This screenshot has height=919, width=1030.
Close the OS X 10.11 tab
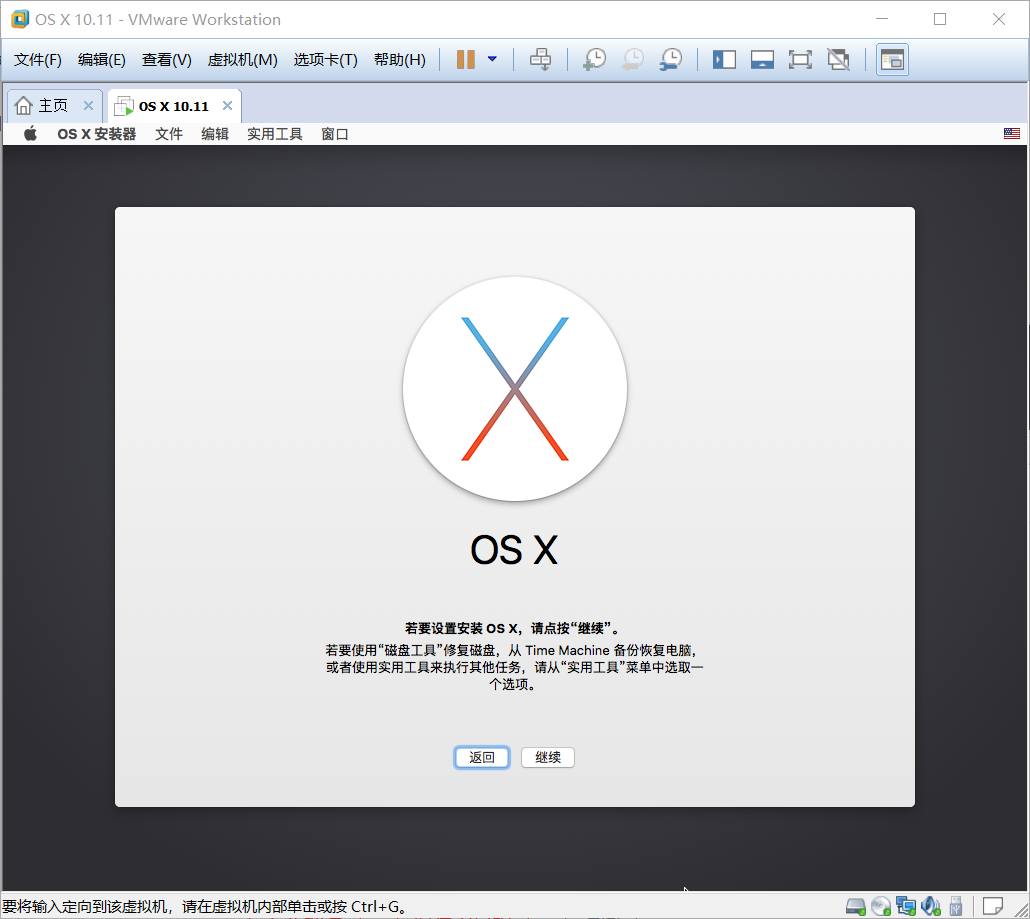[x=227, y=105]
